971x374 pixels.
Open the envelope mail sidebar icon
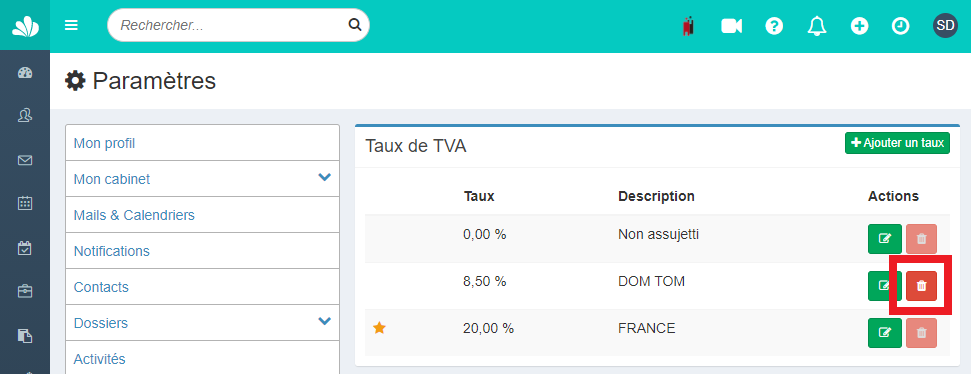(x=25, y=160)
